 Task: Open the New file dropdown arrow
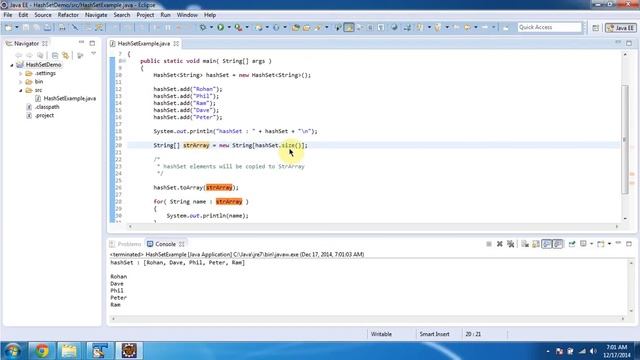pyautogui.click(x=17, y=27)
